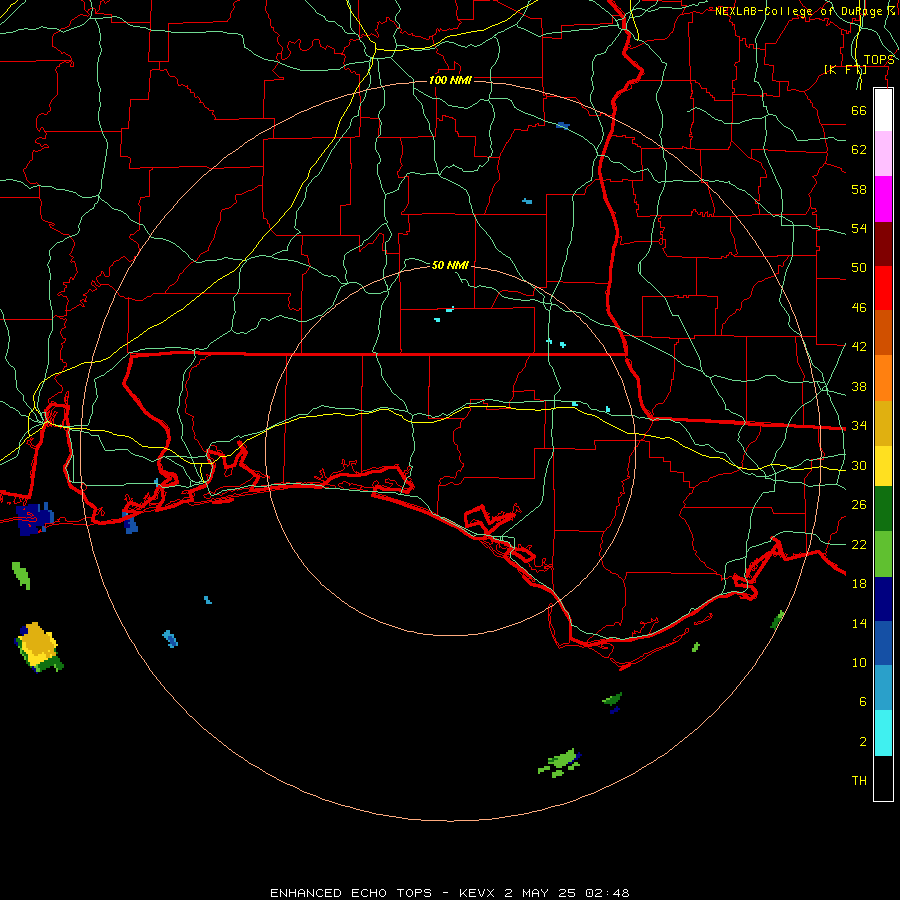Click the large light green echo near bottom

[x=559, y=763]
